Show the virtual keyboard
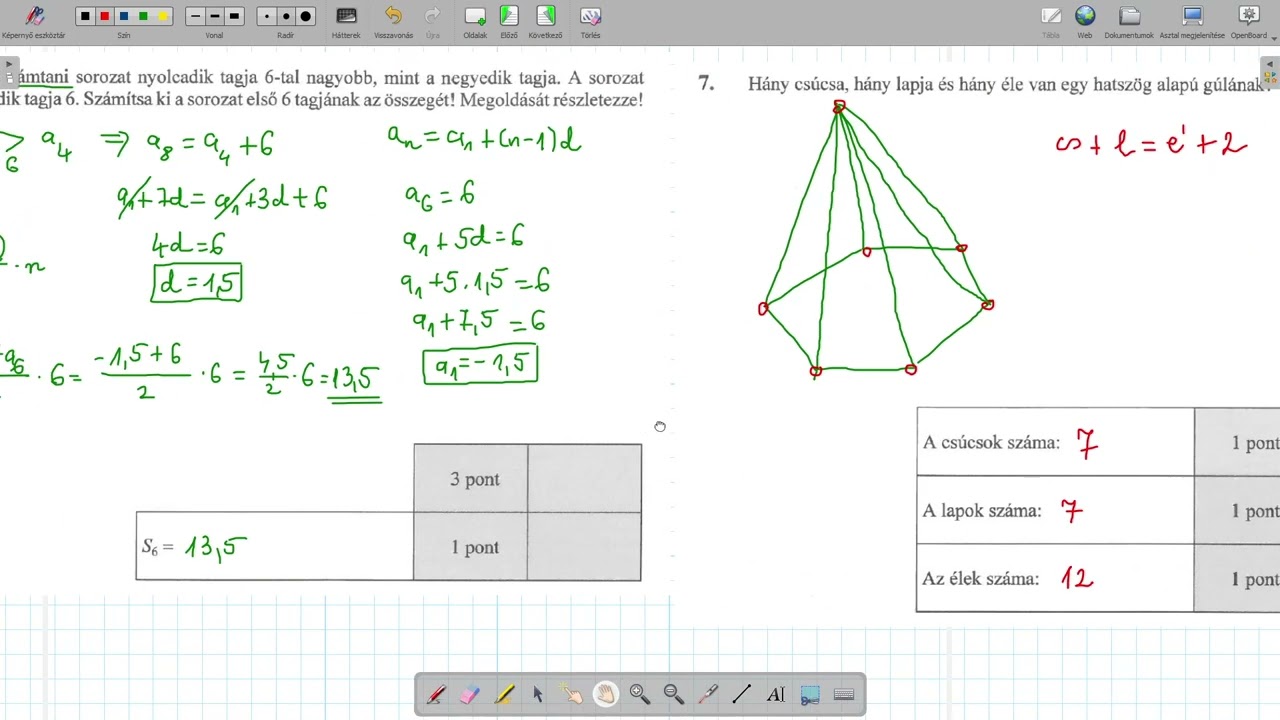1280x720 pixels. click(x=843, y=694)
